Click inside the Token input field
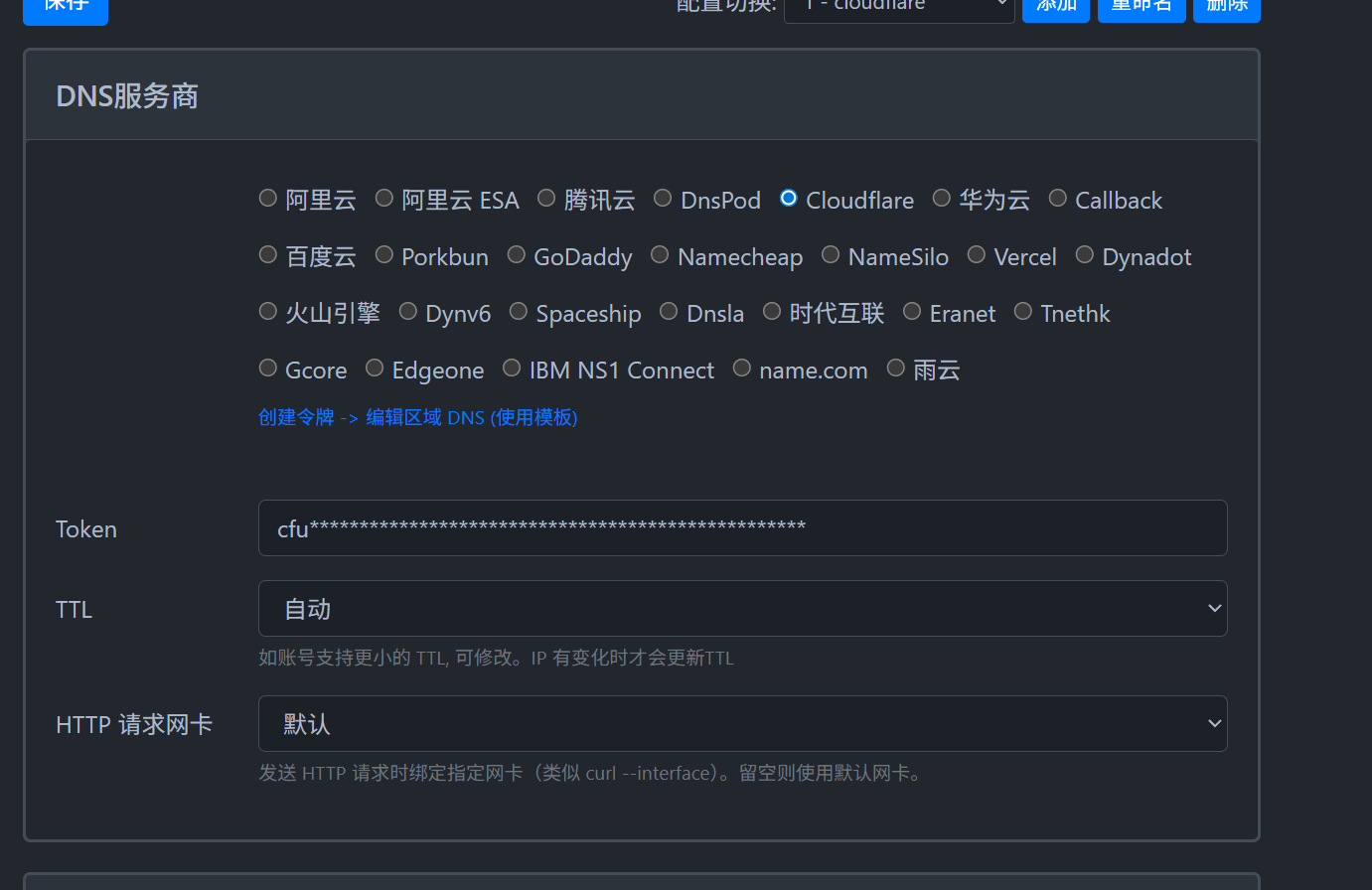The image size is (1372, 890). click(742, 527)
